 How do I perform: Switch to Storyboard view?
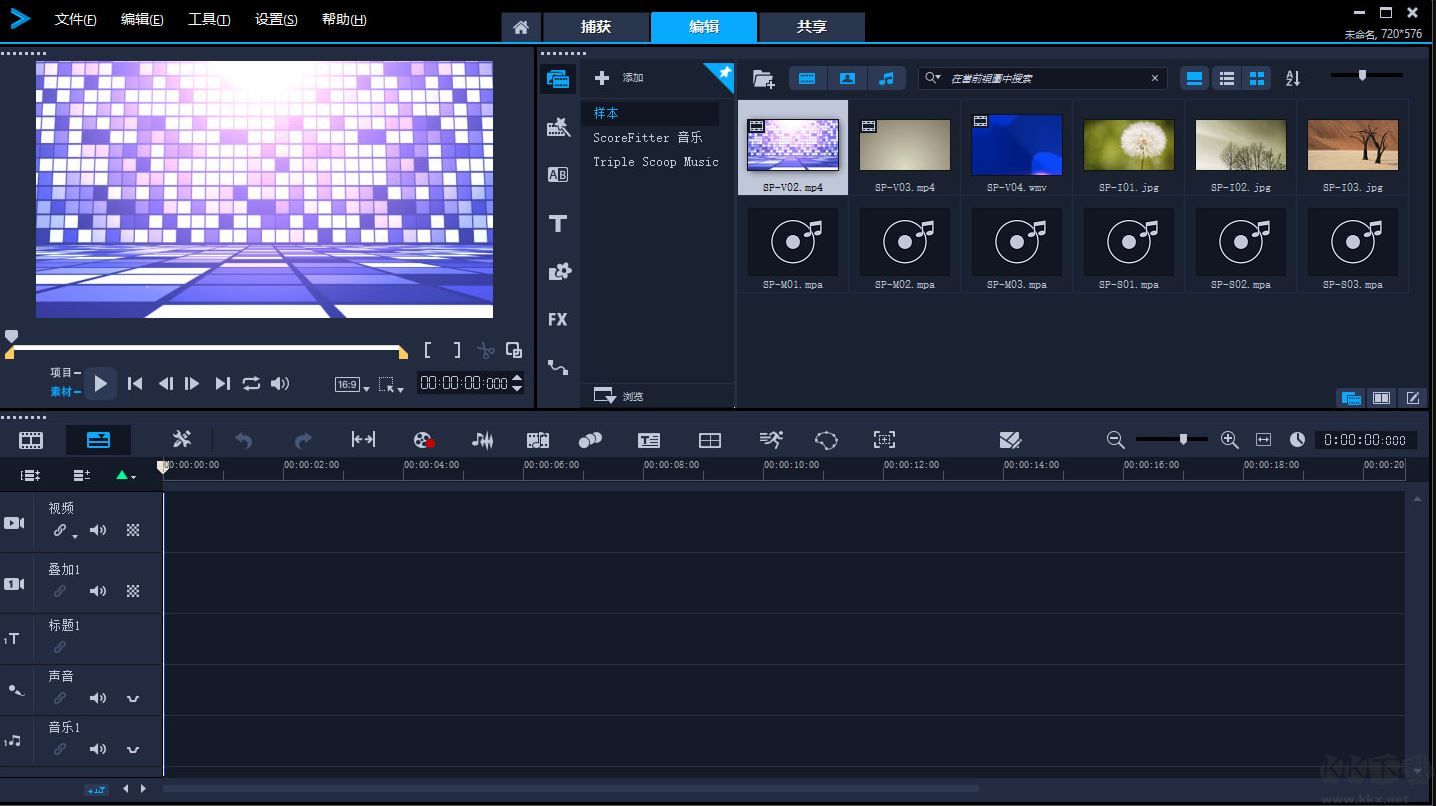31,440
